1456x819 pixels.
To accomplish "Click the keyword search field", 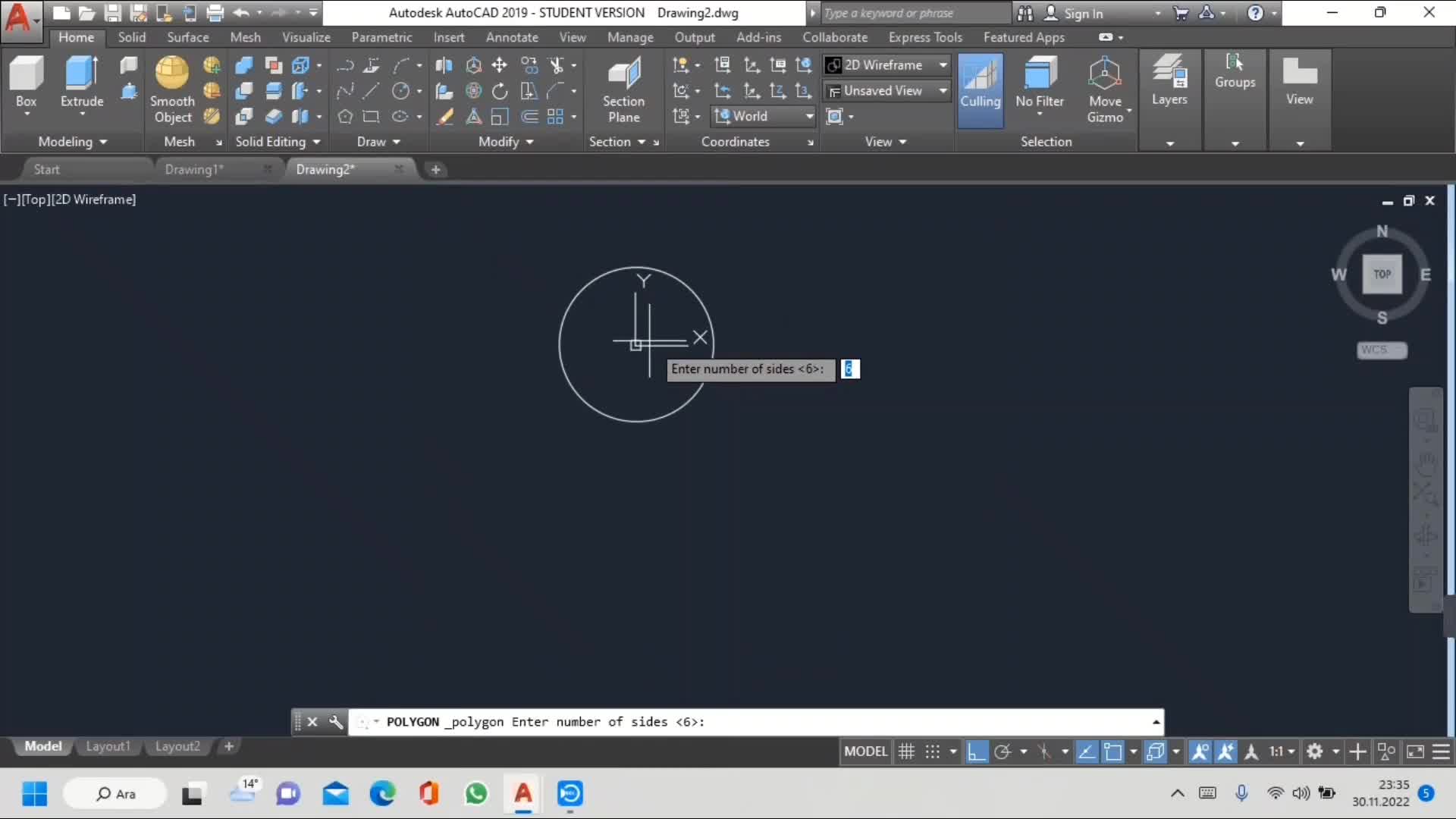I will pos(915,13).
